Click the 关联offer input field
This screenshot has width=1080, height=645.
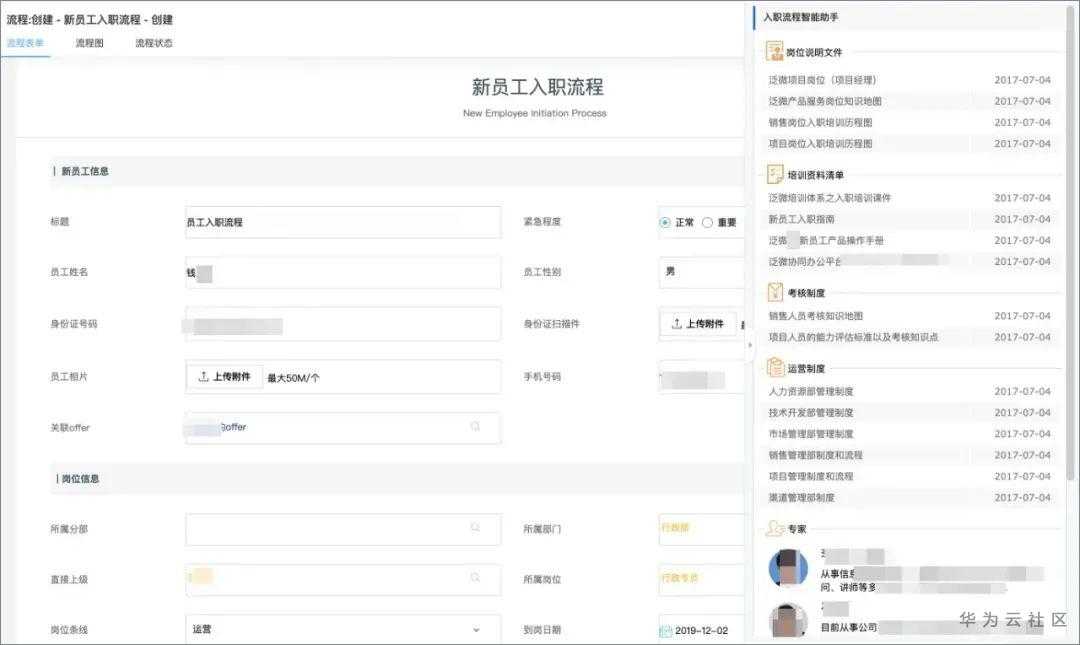click(x=343, y=427)
